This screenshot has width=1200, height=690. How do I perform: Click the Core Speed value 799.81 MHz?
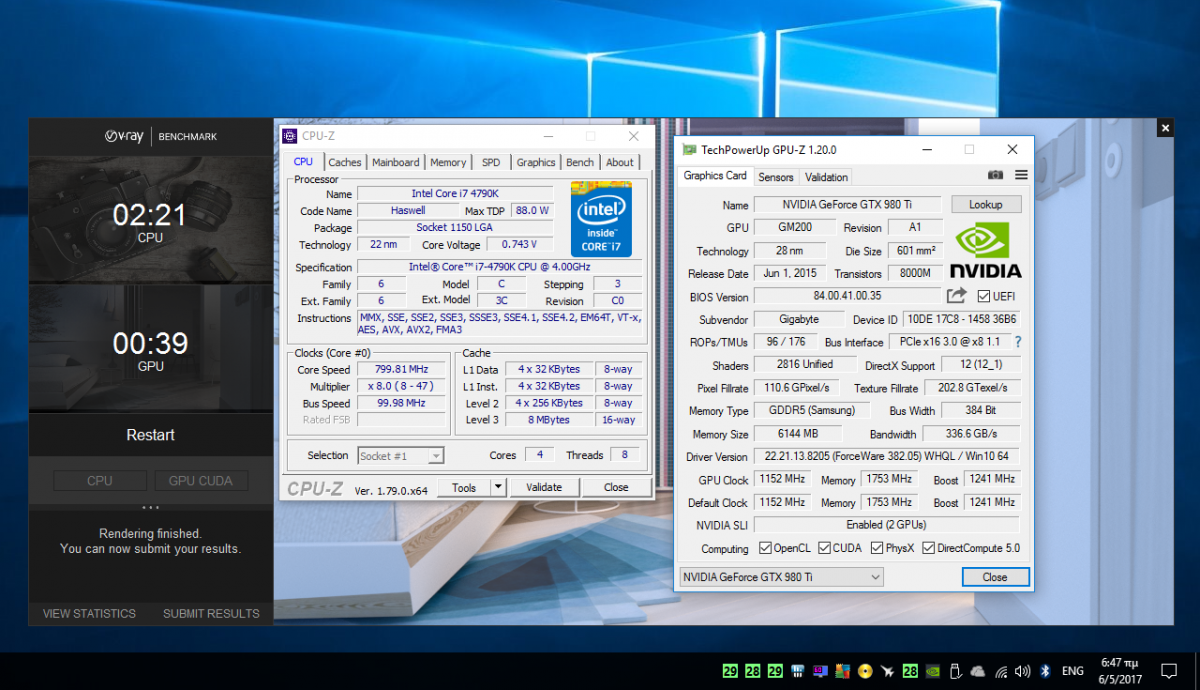[399, 369]
